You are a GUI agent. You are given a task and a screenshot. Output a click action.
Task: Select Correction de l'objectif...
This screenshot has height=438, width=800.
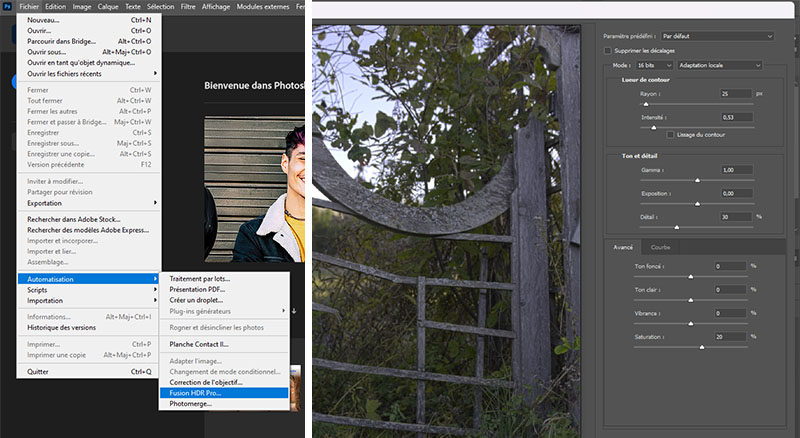pos(224,382)
